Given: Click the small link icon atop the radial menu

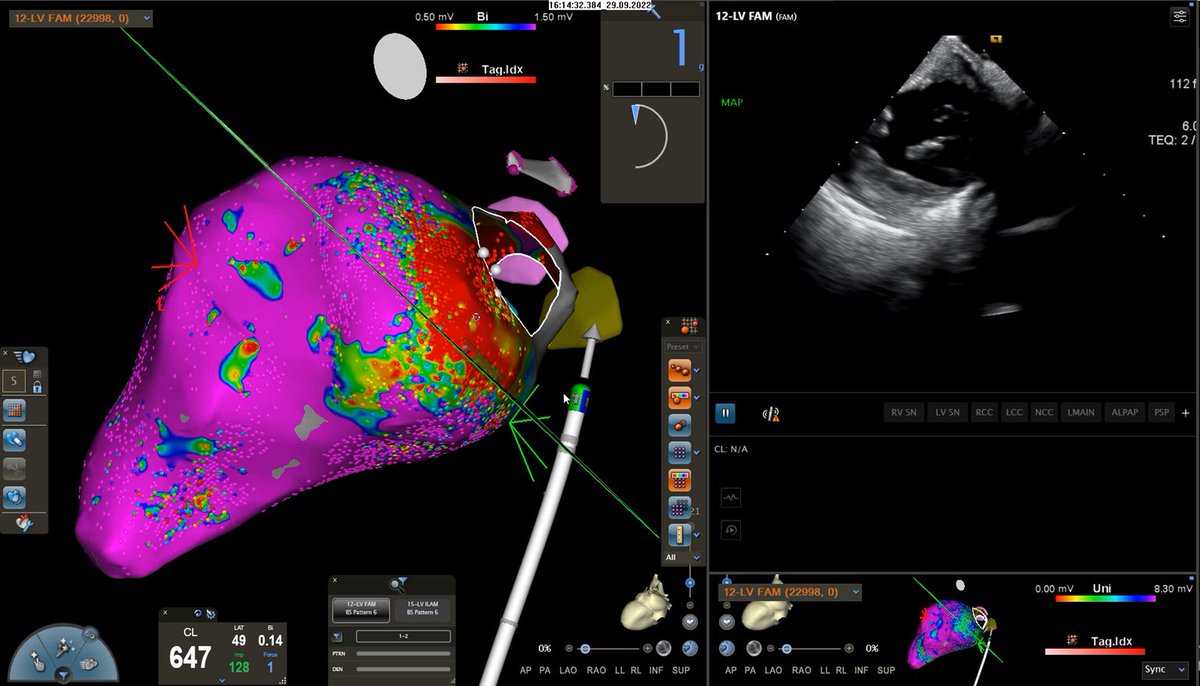Looking at the screenshot, I should pos(91,634).
